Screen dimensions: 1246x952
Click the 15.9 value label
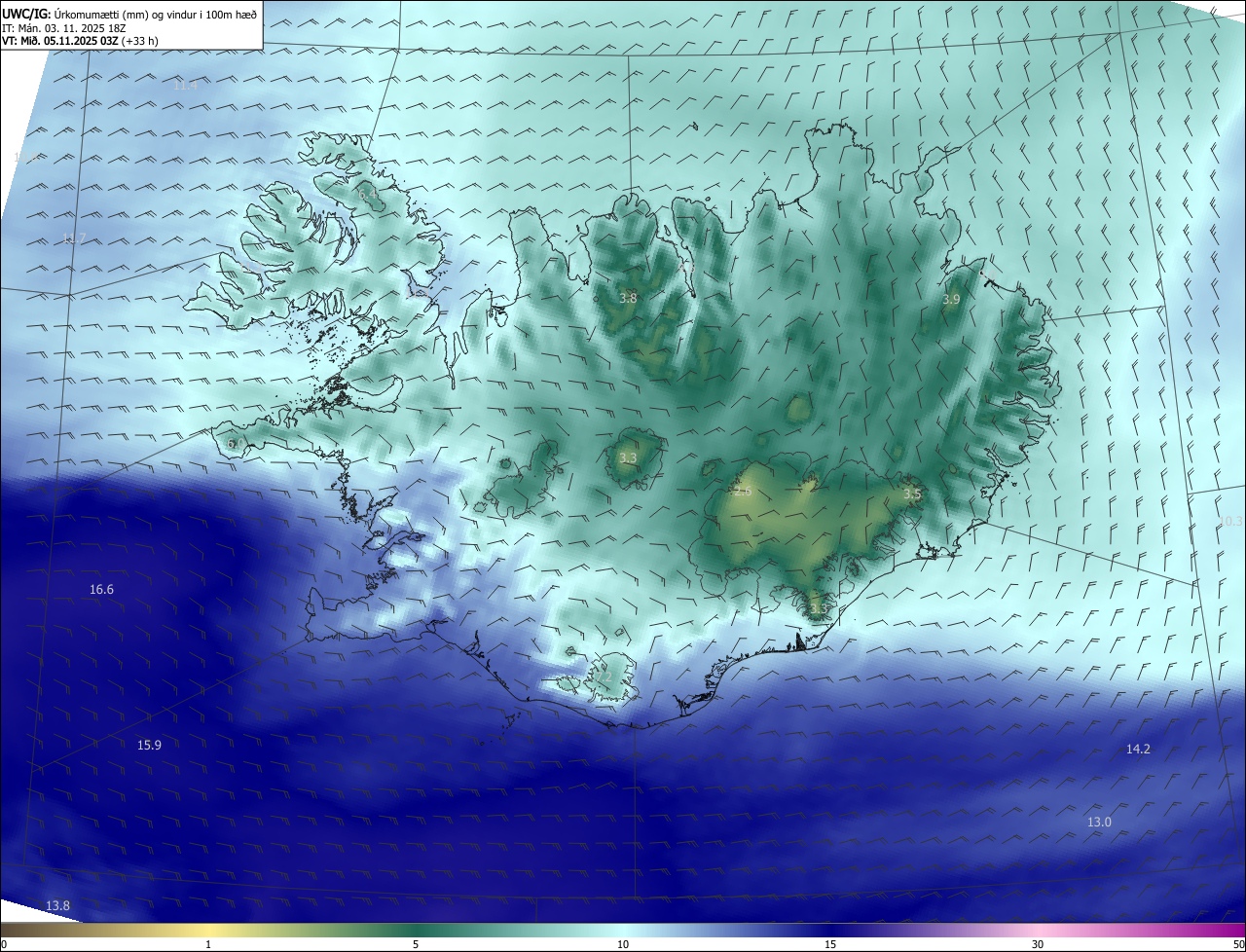pyautogui.click(x=149, y=746)
